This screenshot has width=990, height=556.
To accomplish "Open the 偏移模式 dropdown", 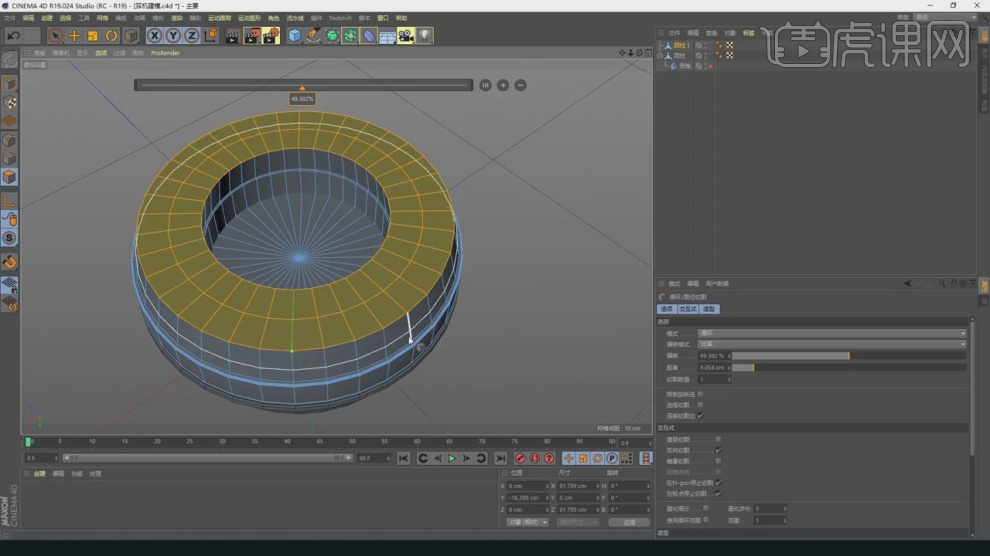I will (x=832, y=344).
